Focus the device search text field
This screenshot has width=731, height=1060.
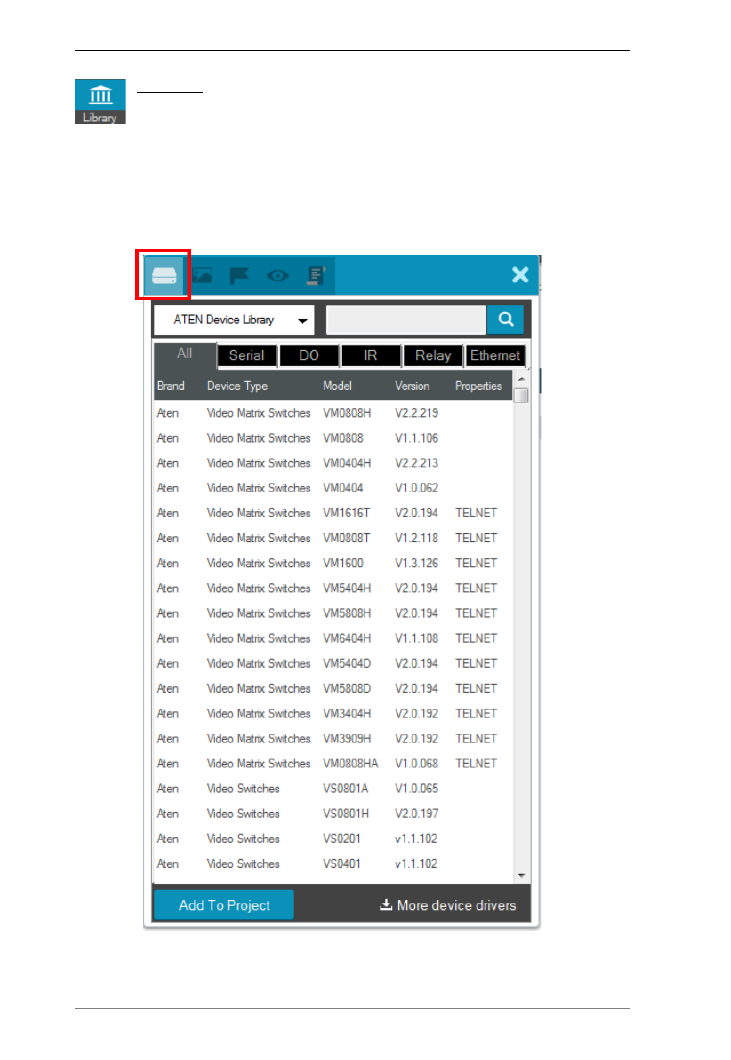tap(406, 320)
